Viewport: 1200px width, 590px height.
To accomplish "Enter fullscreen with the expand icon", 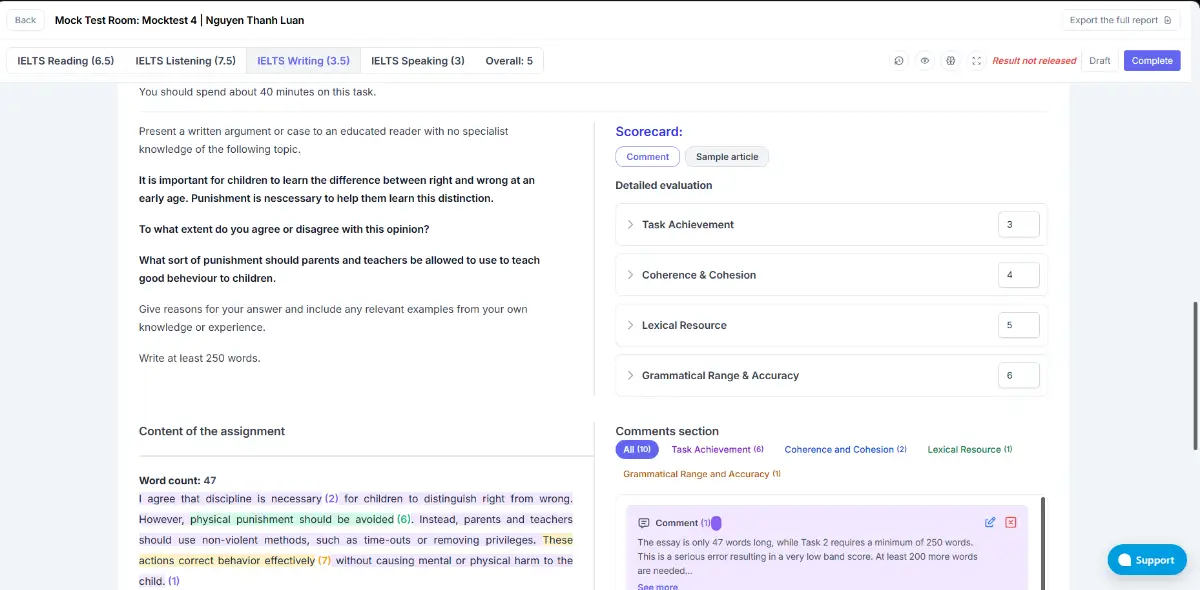I will (x=976, y=61).
